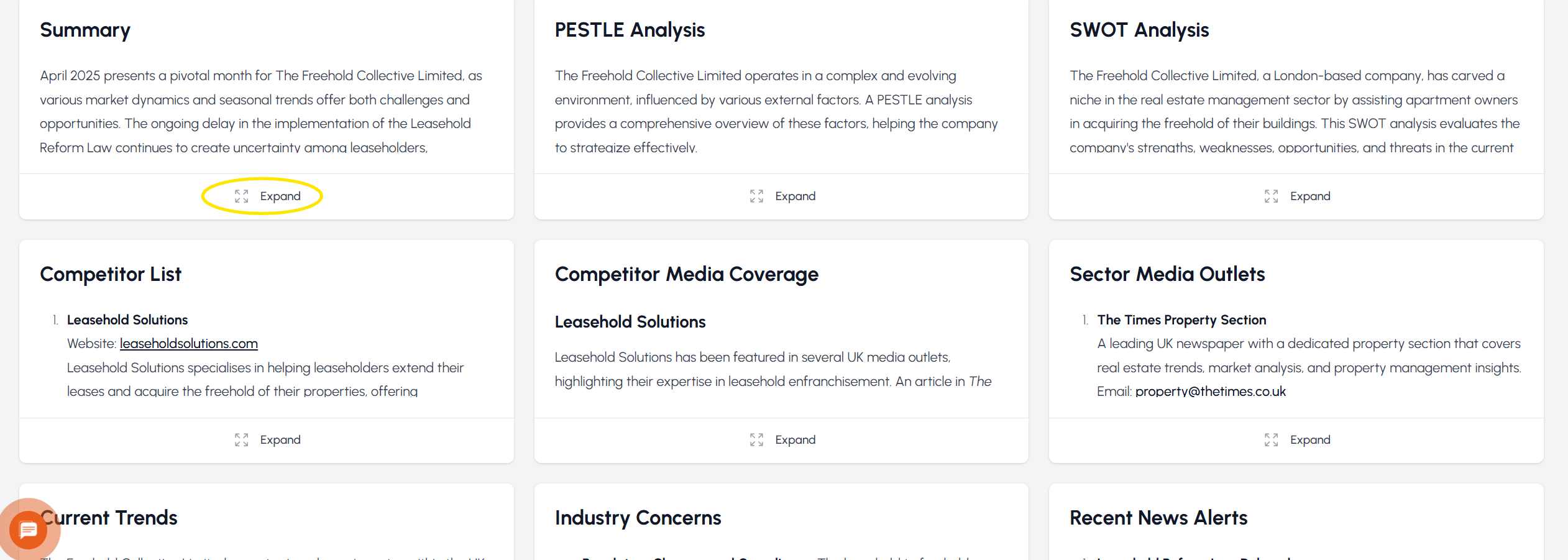This screenshot has width=1568, height=560.
Task: Click expand icon under Summary card
Action: click(241, 196)
